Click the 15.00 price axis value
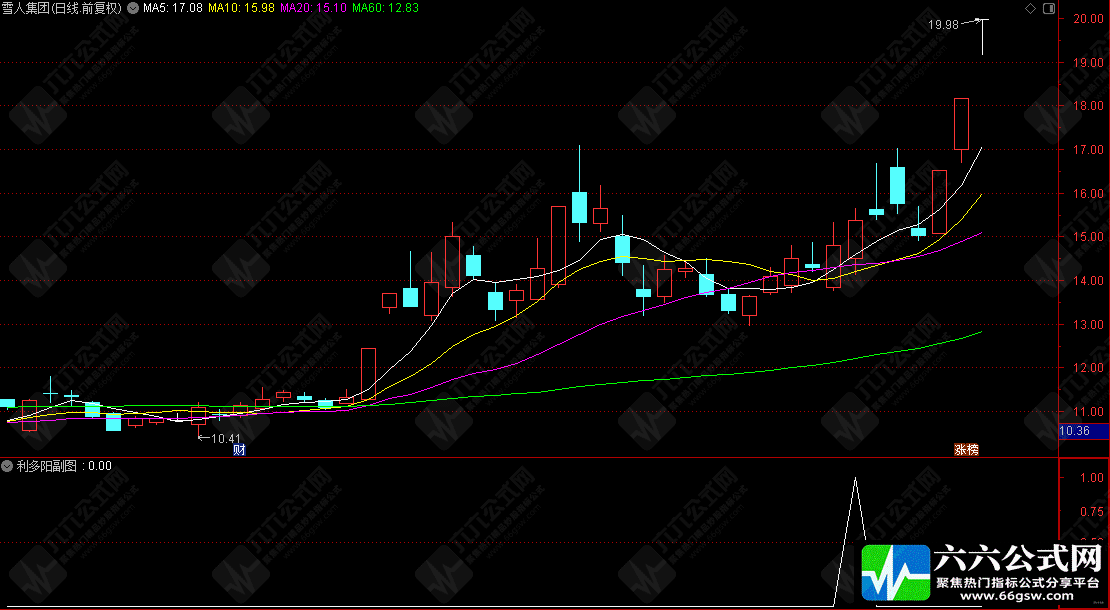The height and width of the screenshot is (610, 1110). [1088, 237]
